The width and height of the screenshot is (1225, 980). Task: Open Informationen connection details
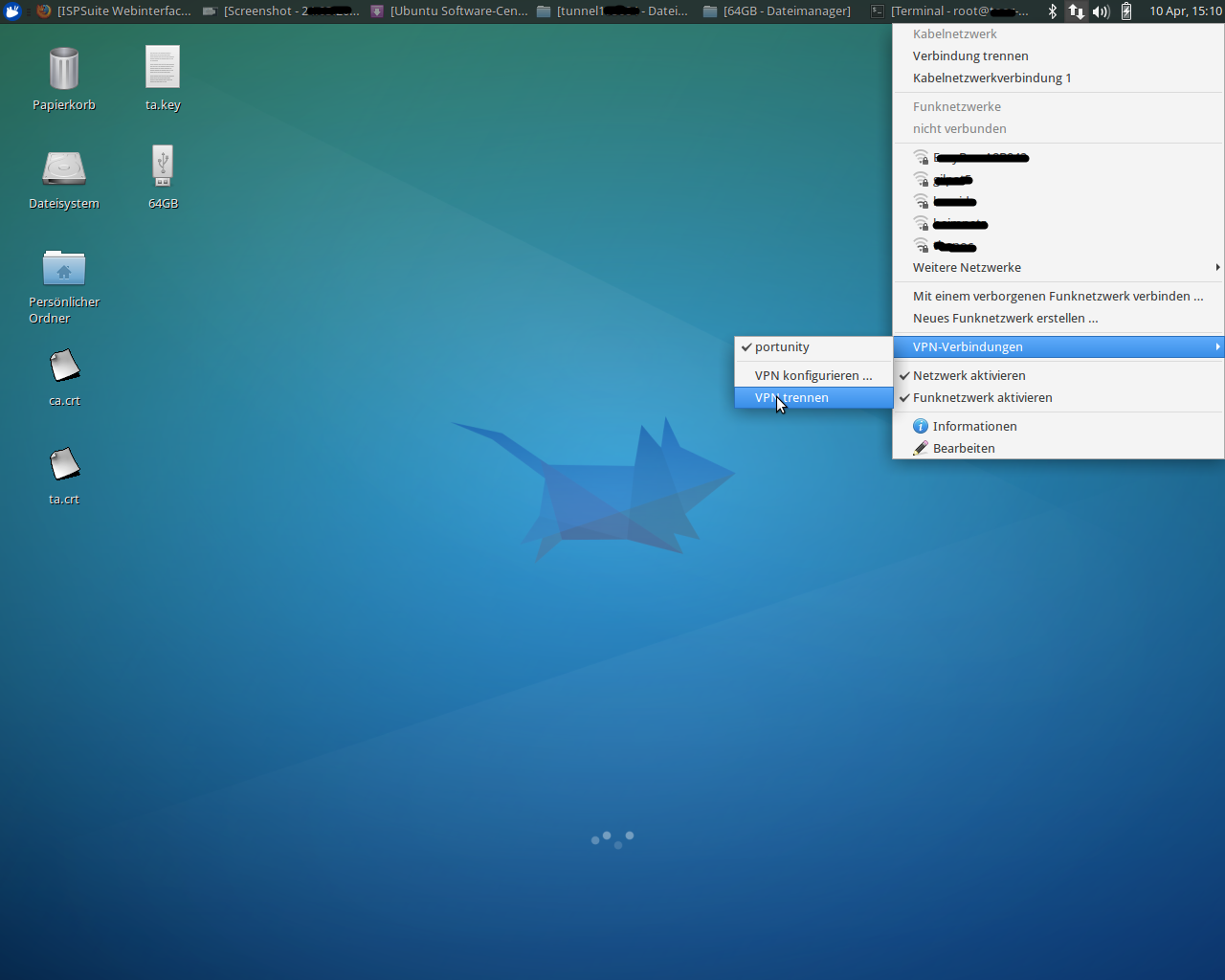coord(974,426)
